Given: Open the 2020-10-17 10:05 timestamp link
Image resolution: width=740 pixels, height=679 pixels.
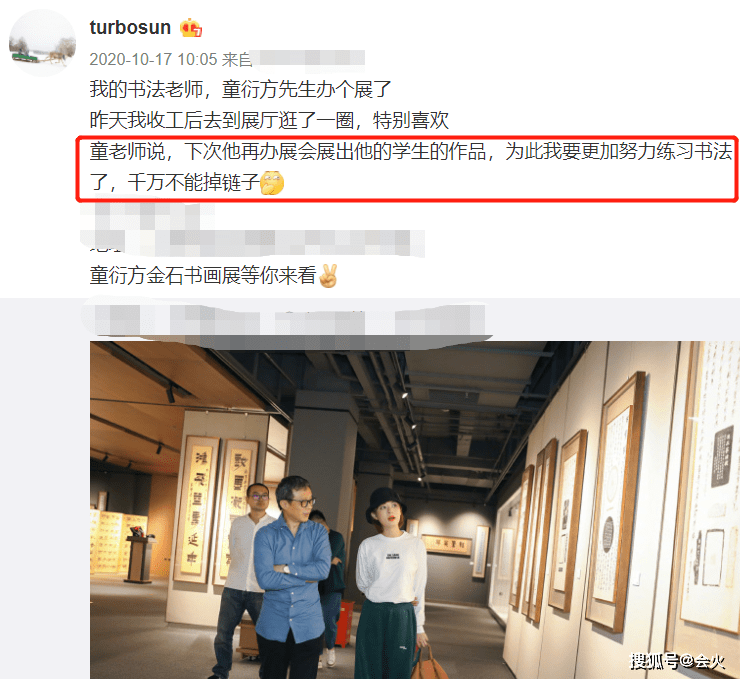Looking at the screenshot, I should tap(153, 59).
